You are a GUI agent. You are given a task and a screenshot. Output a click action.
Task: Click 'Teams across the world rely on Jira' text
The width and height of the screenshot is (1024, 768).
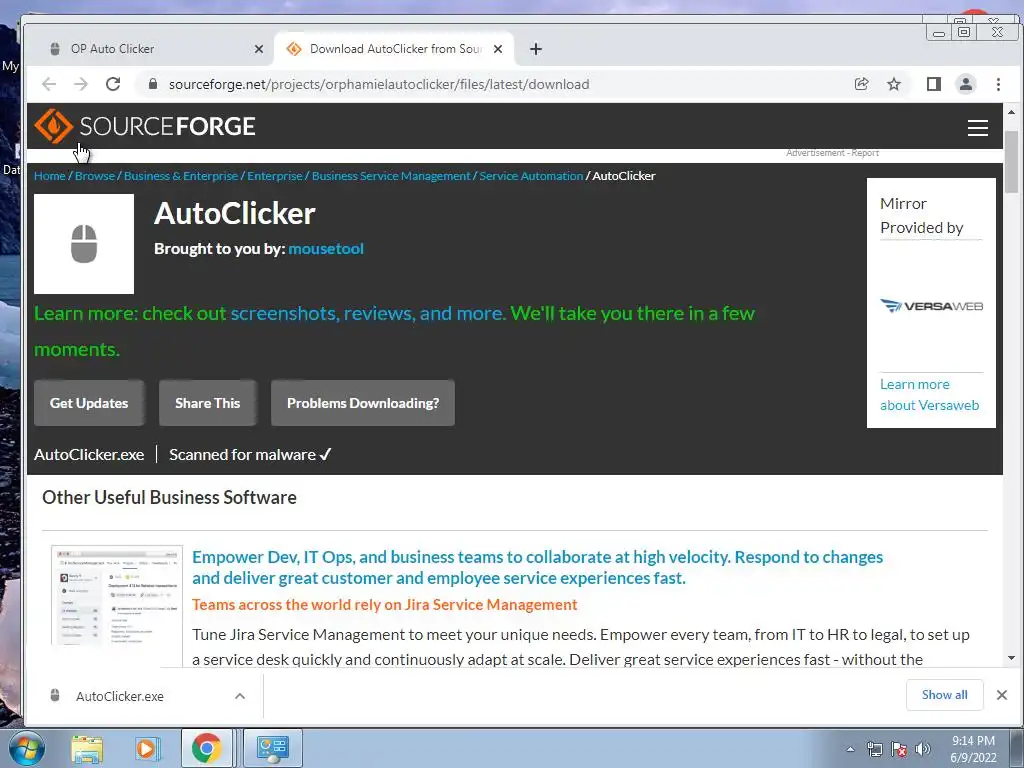click(385, 605)
